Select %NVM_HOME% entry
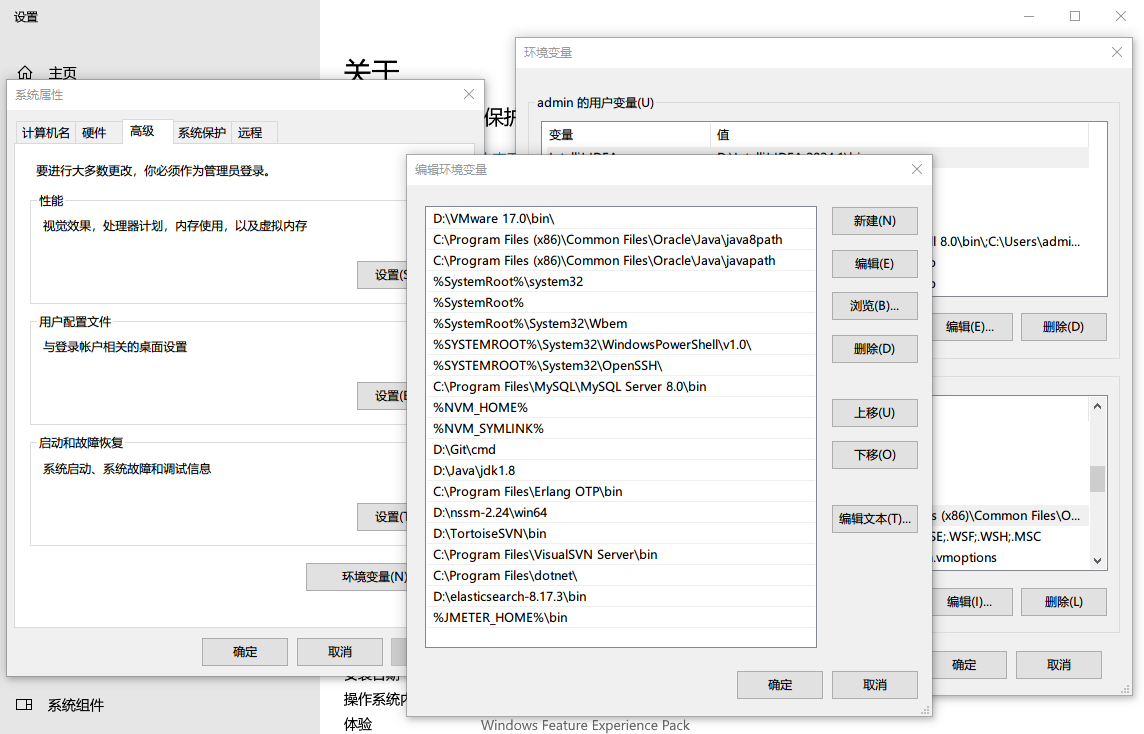This screenshot has height=734, width=1144. tap(621, 408)
